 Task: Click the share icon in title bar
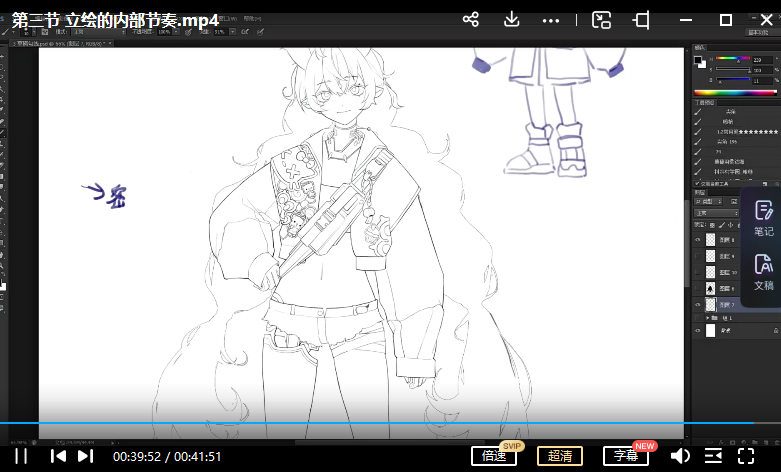(471, 19)
